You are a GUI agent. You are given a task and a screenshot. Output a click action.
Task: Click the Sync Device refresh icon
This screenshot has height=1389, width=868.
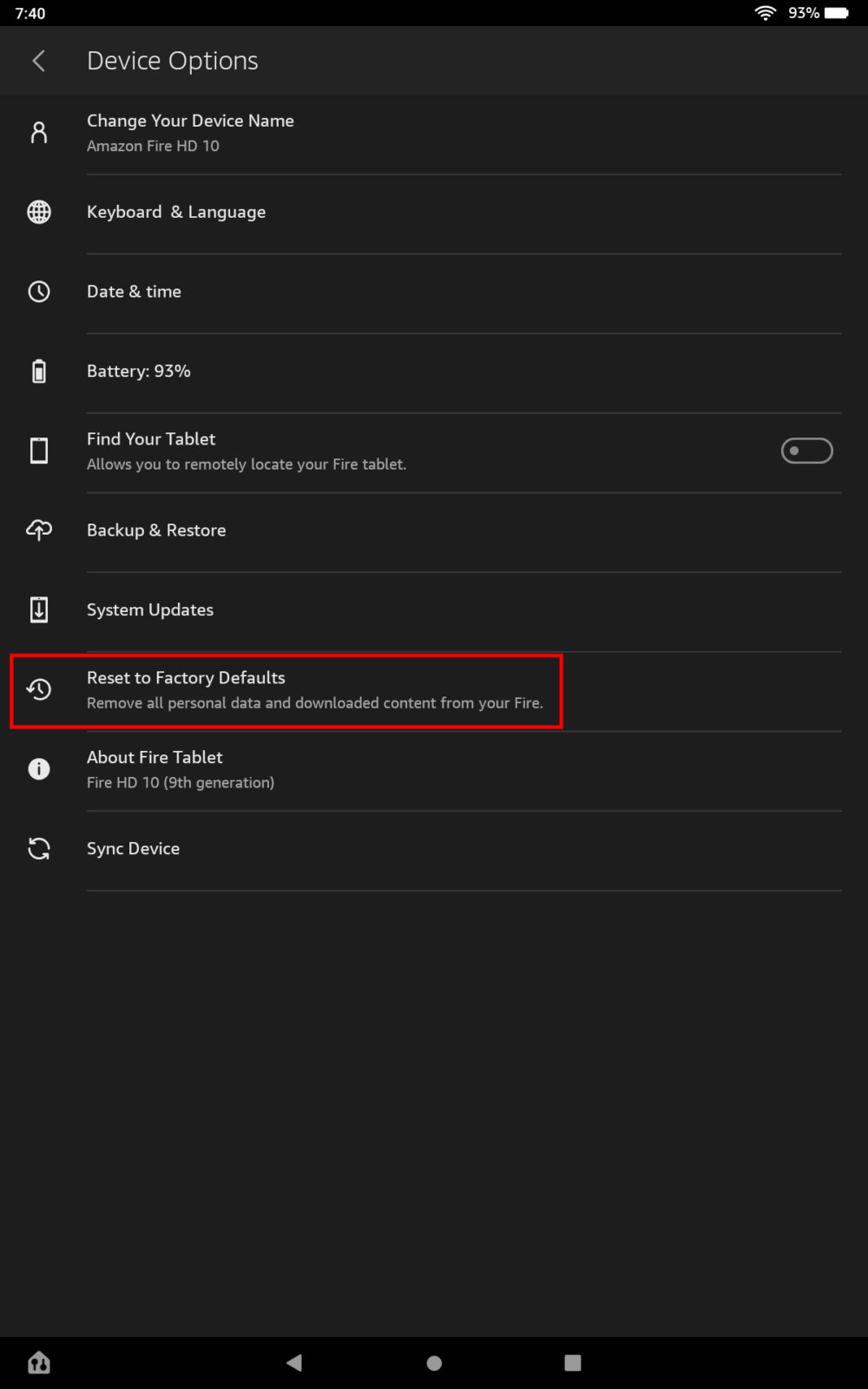(38, 848)
